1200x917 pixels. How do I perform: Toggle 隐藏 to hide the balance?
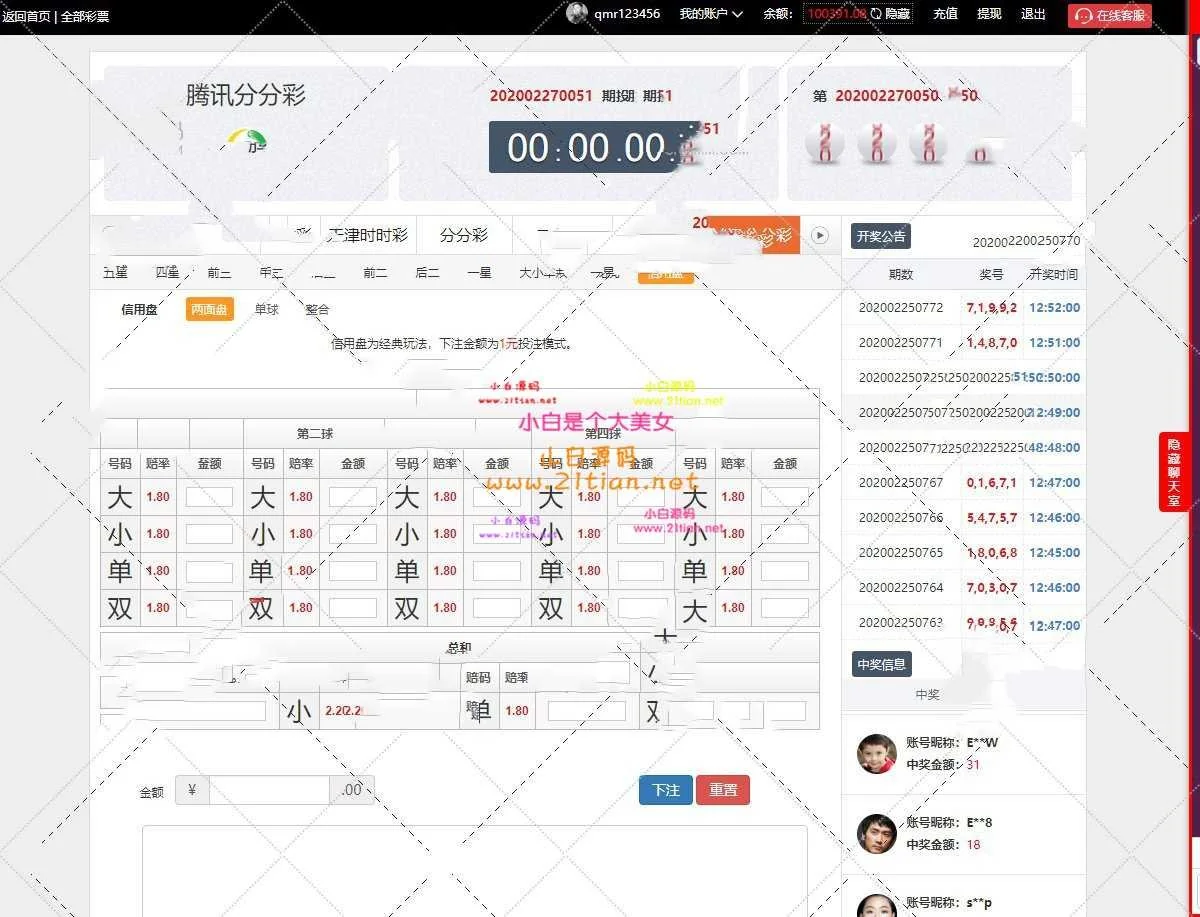coord(897,14)
